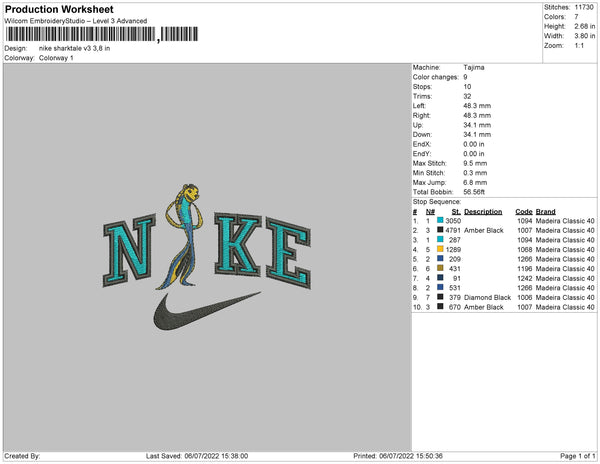Viewport: 600px width, 464px height.
Task: Select the Production Worksheet title
Action: [x=59, y=9]
